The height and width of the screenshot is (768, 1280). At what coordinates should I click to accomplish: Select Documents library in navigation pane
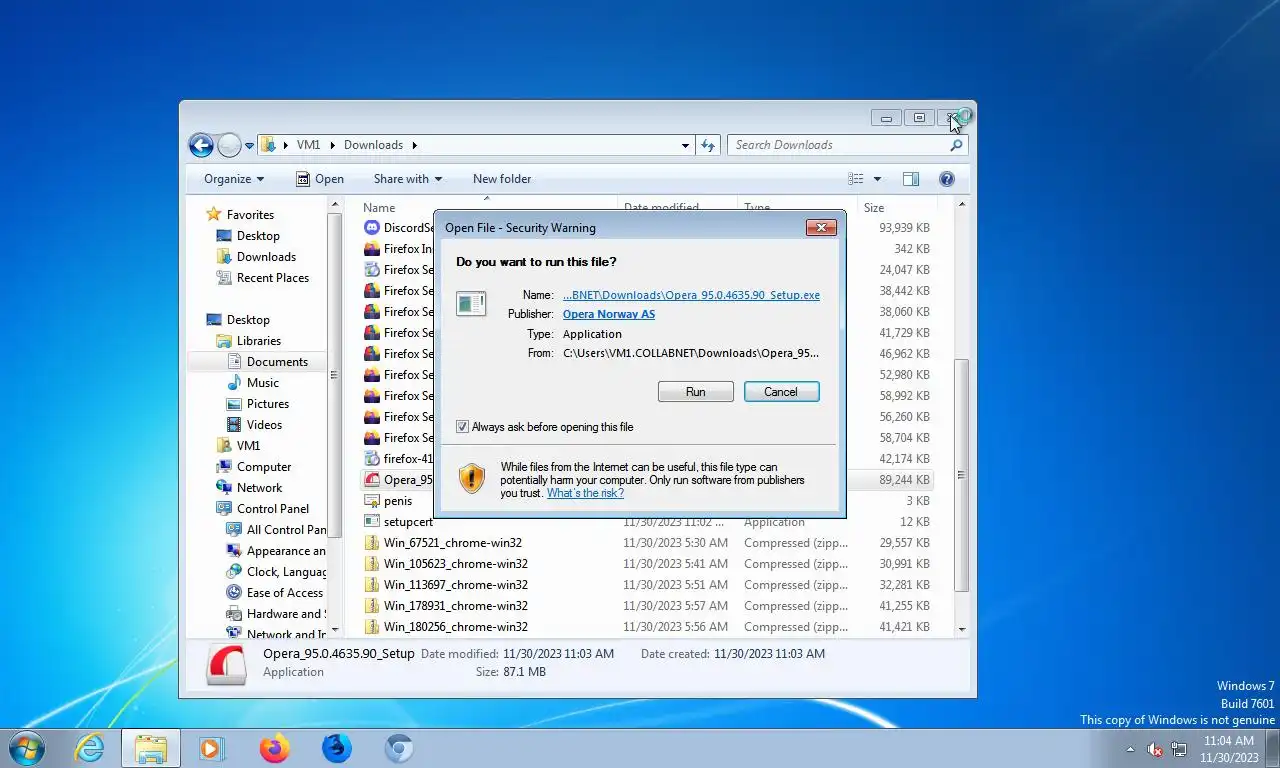[x=277, y=362]
